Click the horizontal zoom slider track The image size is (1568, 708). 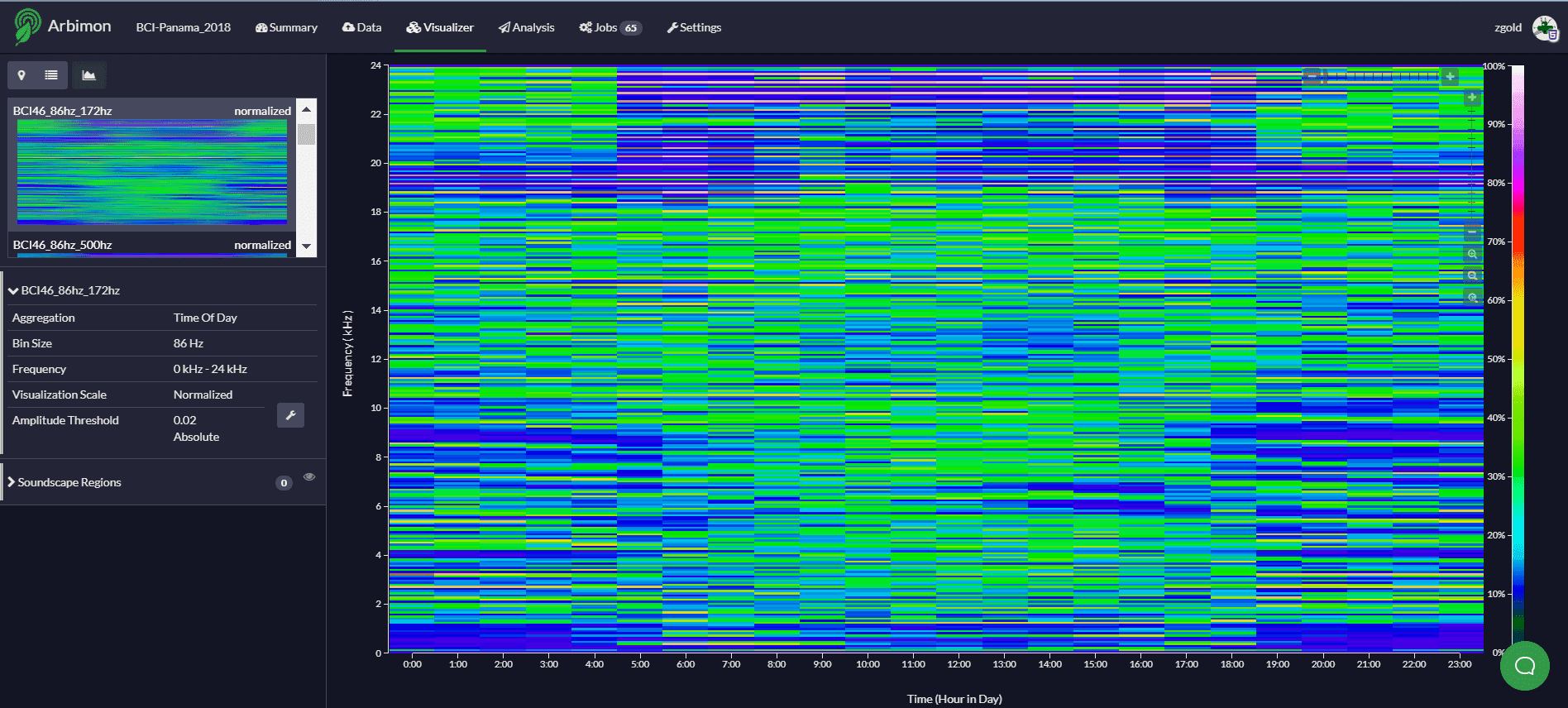[x=1381, y=76]
